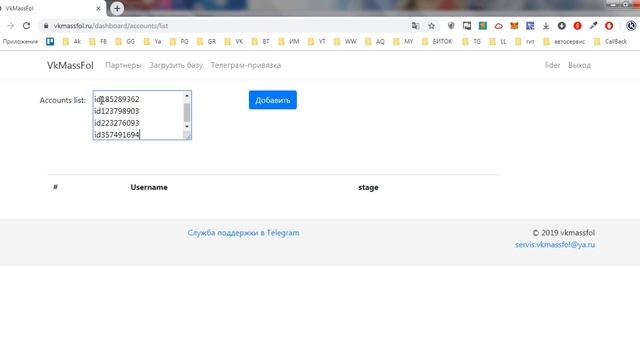640x360 pixels.
Task: Open the Загрузить базу menu item
Action: coord(176,65)
